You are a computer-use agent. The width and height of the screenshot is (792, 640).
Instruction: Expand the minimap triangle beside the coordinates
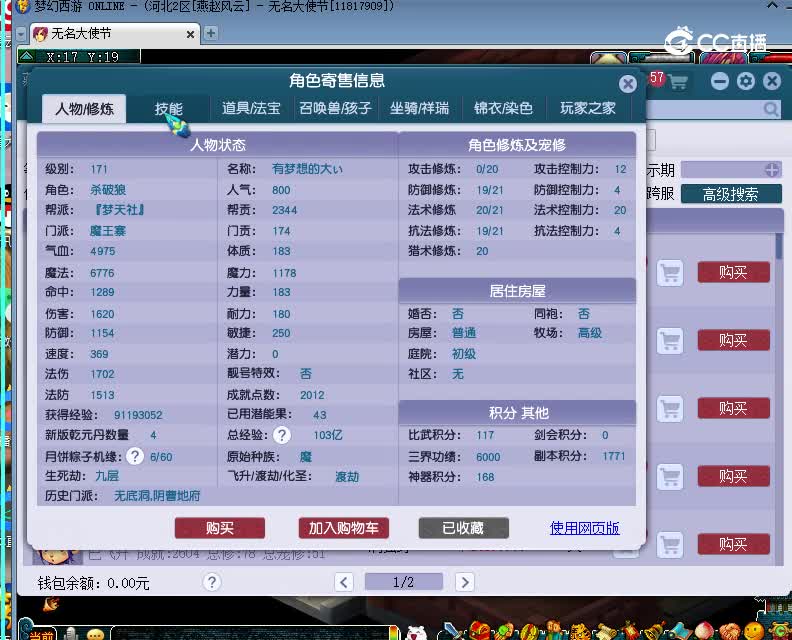[27, 56]
